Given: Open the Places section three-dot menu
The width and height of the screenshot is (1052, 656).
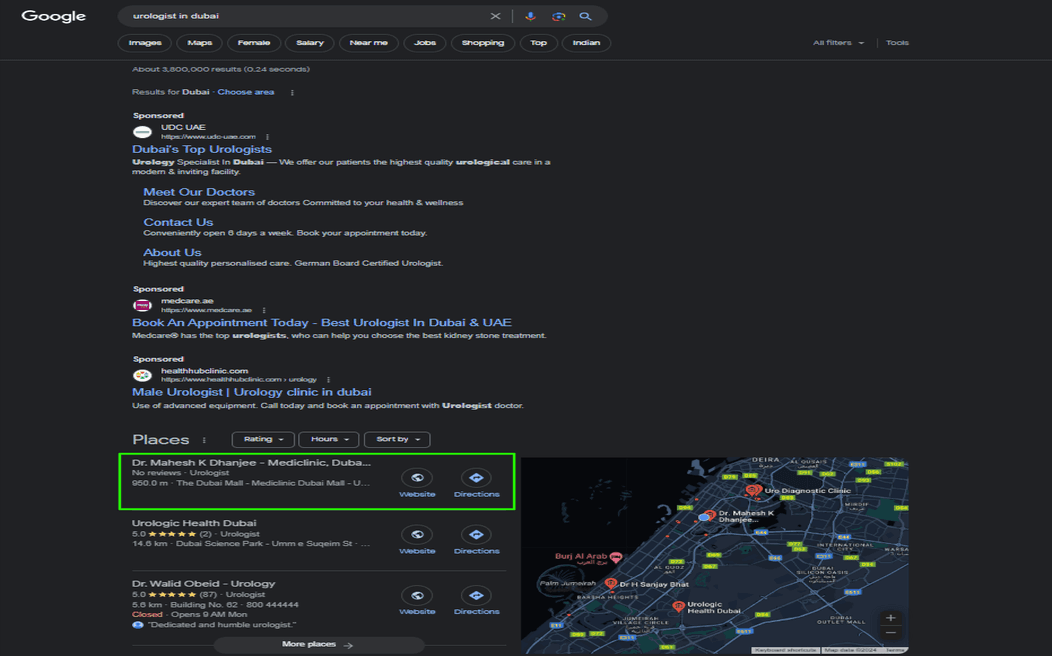Looking at the screenshot, I should click(x=204, y=441).
